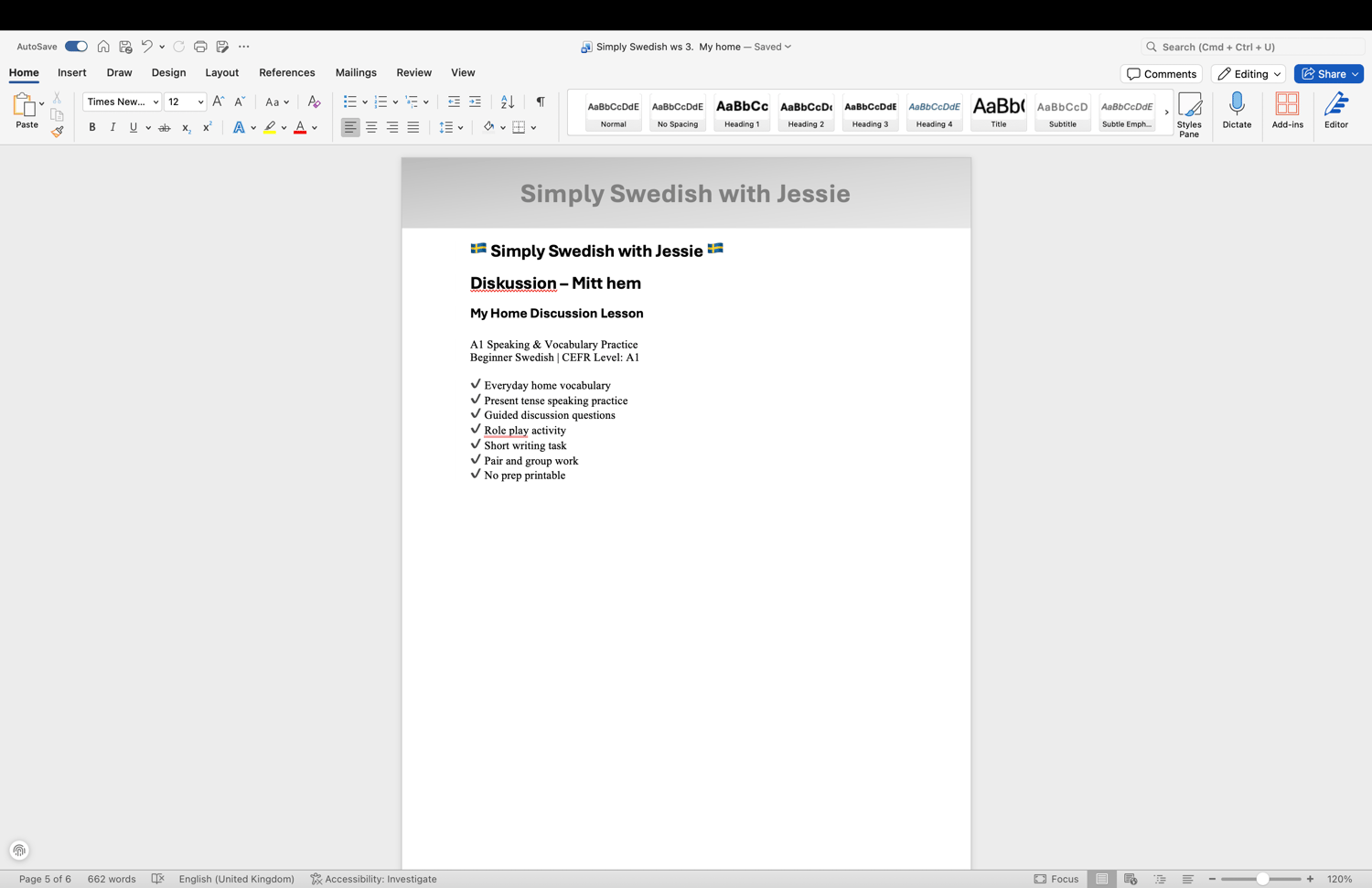Expand the styles gallery arrow
1372x888 pixels.
(1166, 112)
